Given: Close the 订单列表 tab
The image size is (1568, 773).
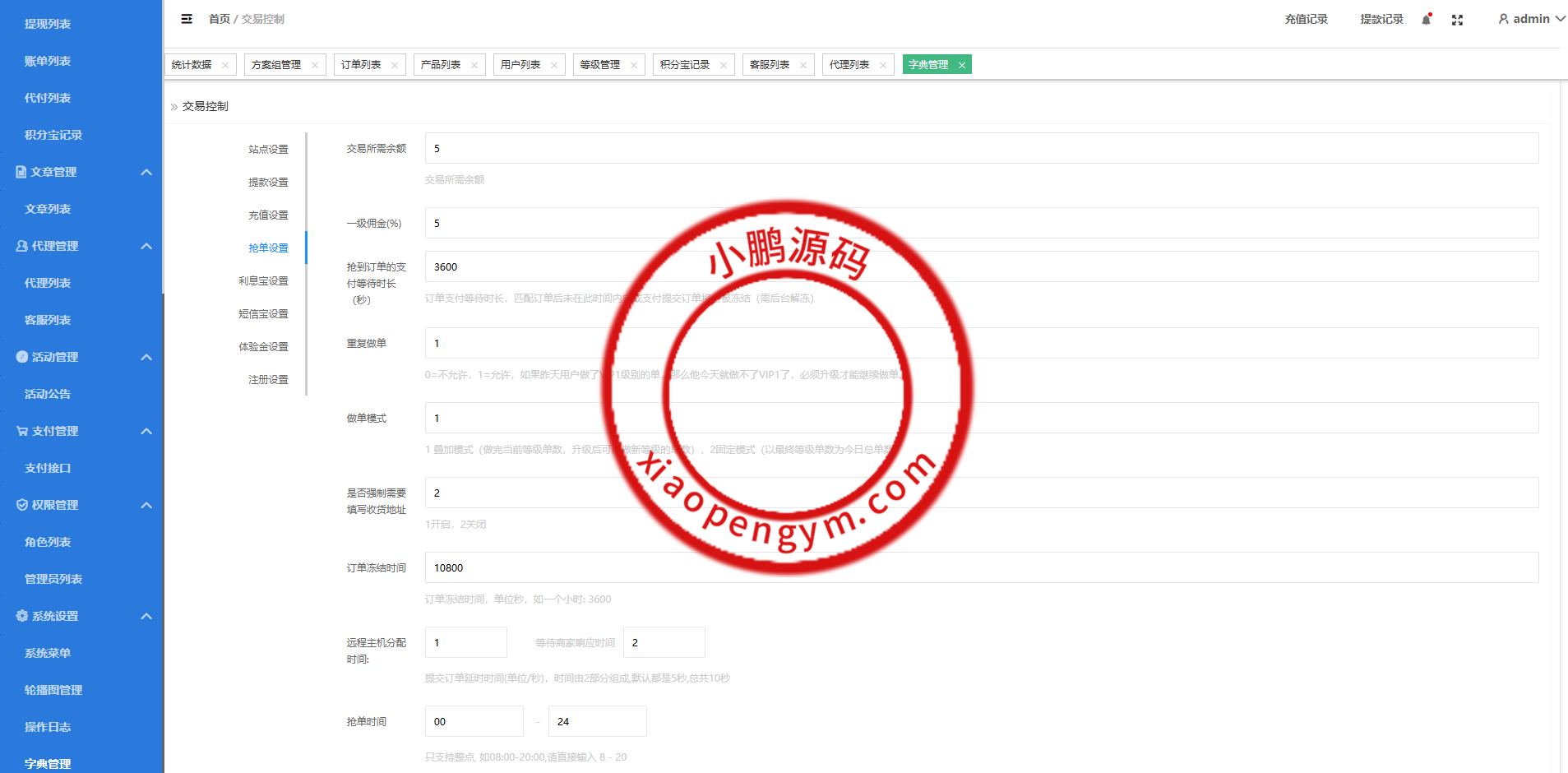Looking at the screenshot, I should [395, 65].
